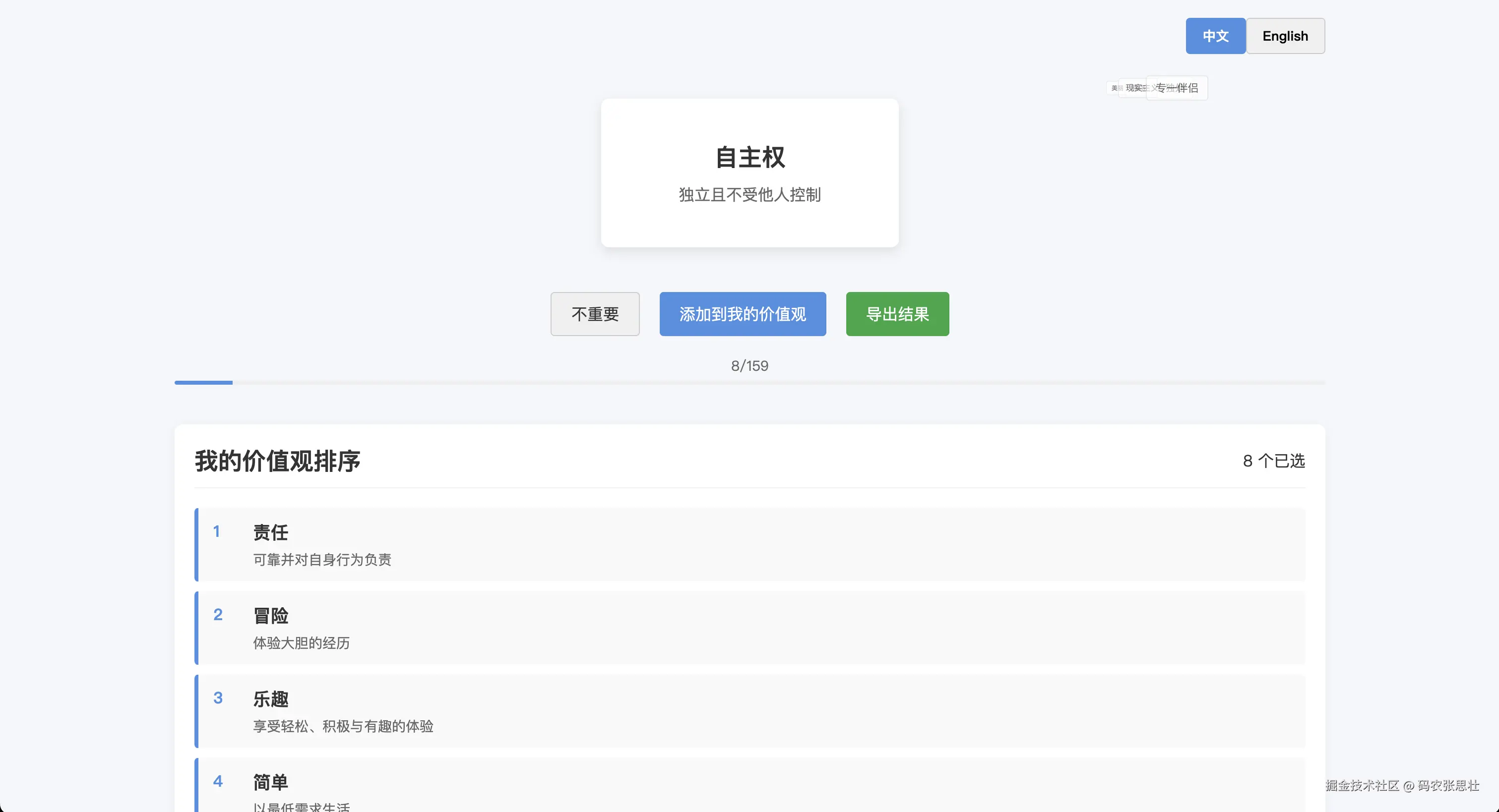Click the card description 独立且不受他人控制
The height and width of the screenshot is (812, 1499).
(x=749, y=195)
